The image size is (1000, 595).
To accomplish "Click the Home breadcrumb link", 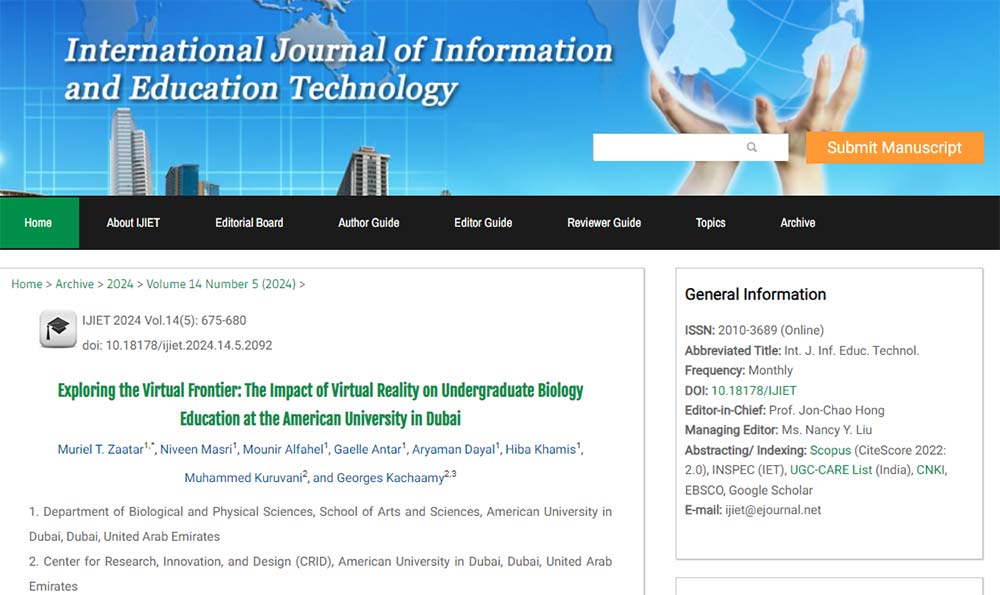I will click(x=27, y=284).
